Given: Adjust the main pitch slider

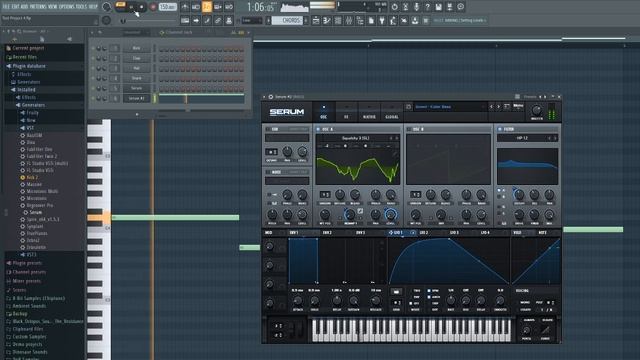Looking at the screenshot, I should click(149, 20).
